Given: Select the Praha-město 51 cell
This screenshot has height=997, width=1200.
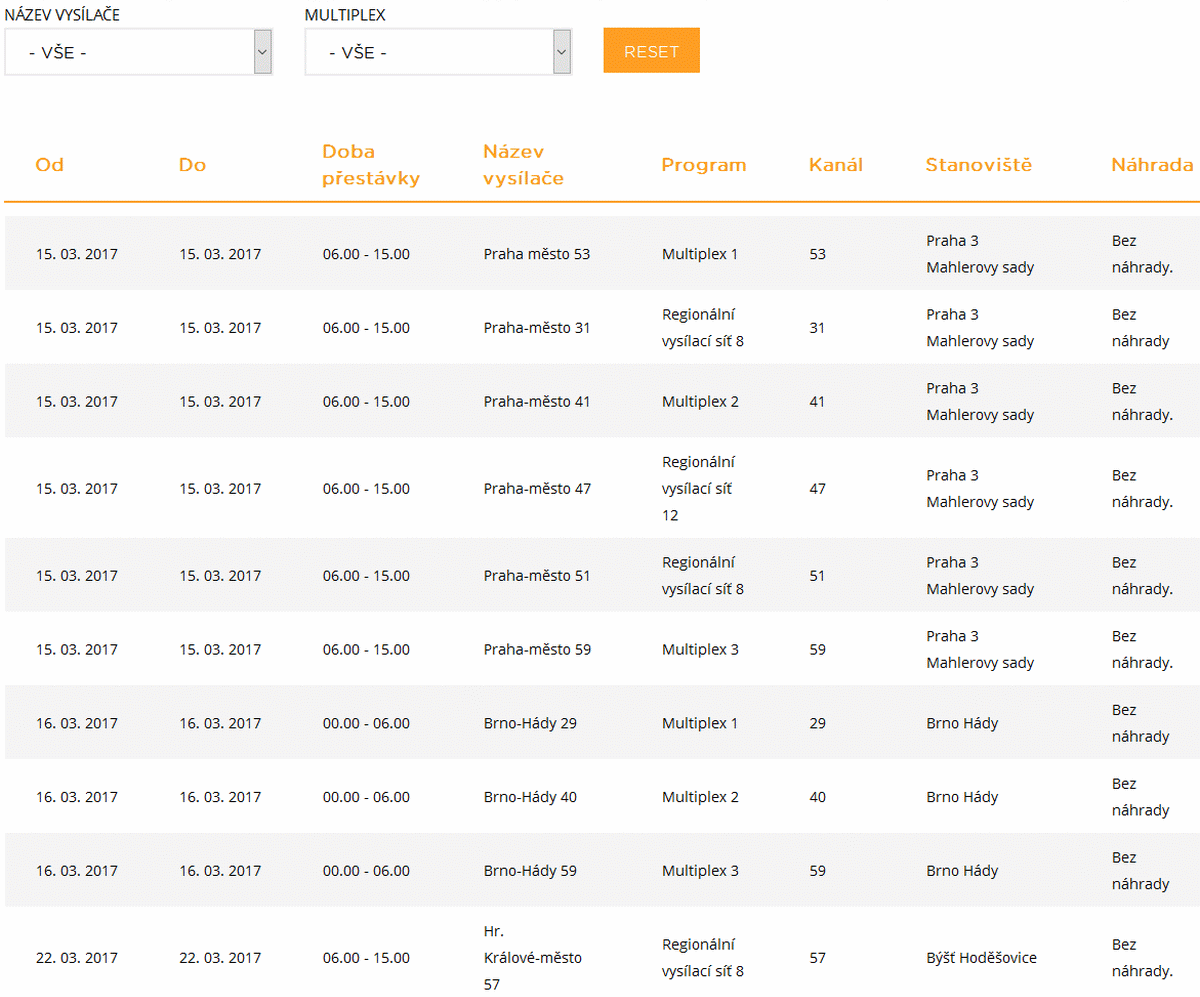Looking at the screenshot, I should 537,576.
